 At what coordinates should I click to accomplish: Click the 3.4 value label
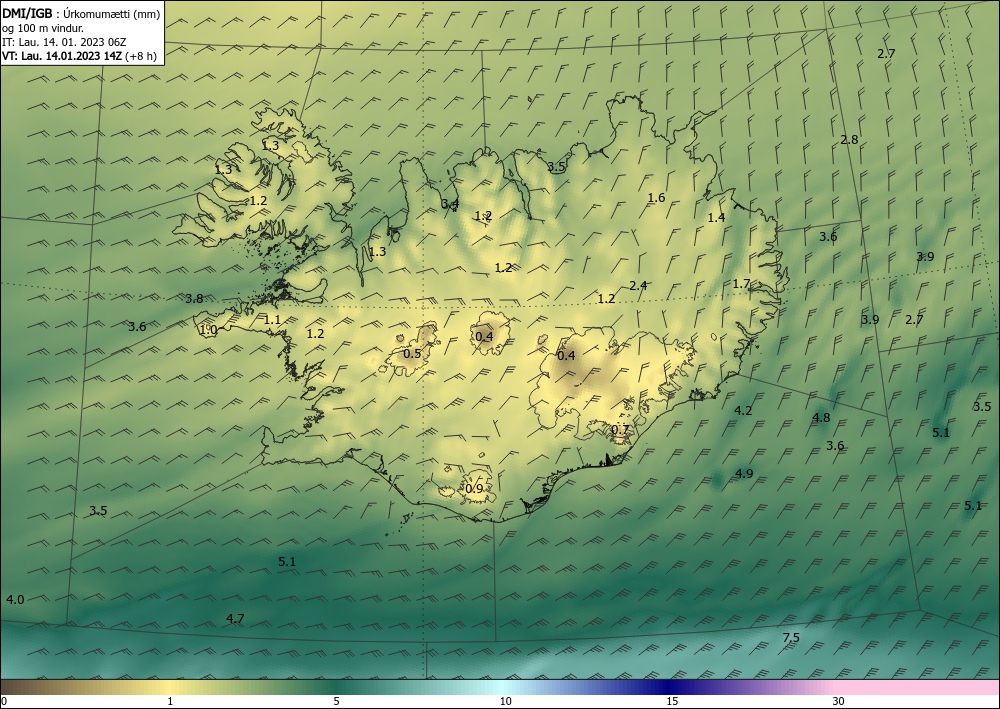(x=450, y=203)
